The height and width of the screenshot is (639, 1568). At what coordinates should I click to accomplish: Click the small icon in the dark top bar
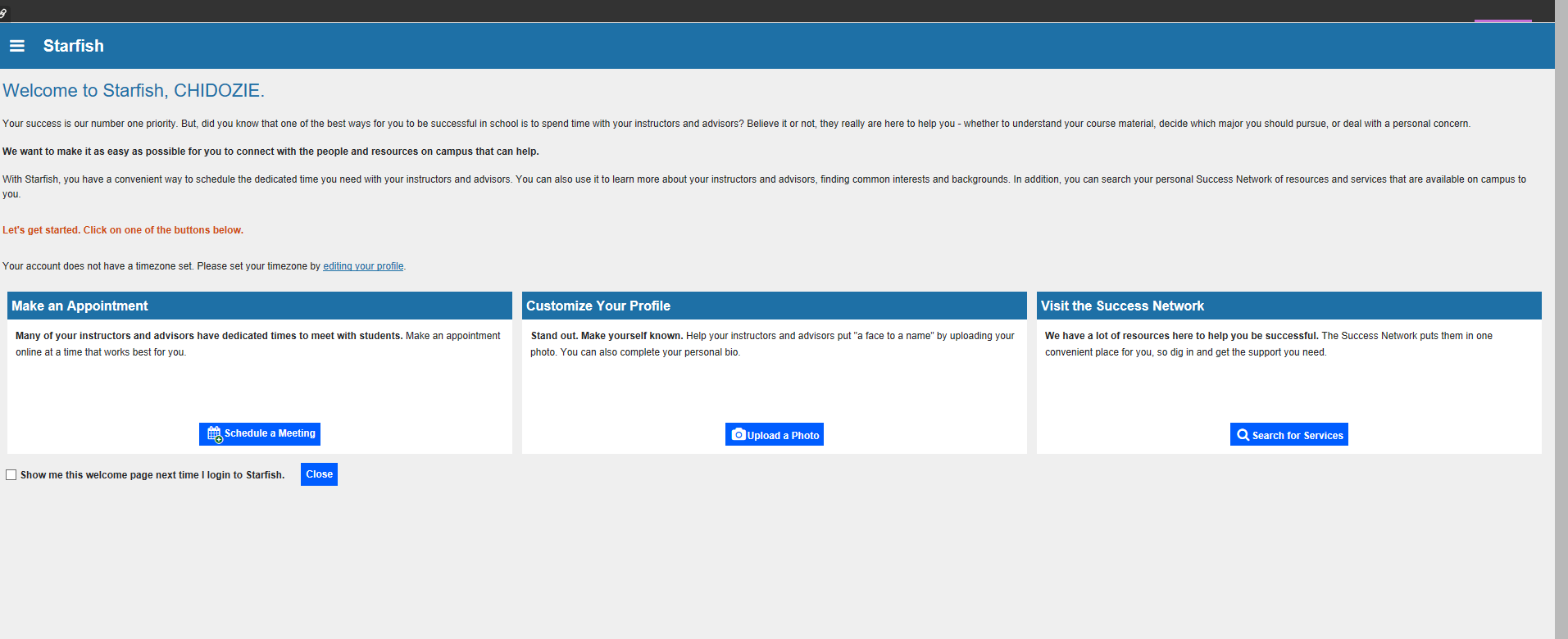4,13
